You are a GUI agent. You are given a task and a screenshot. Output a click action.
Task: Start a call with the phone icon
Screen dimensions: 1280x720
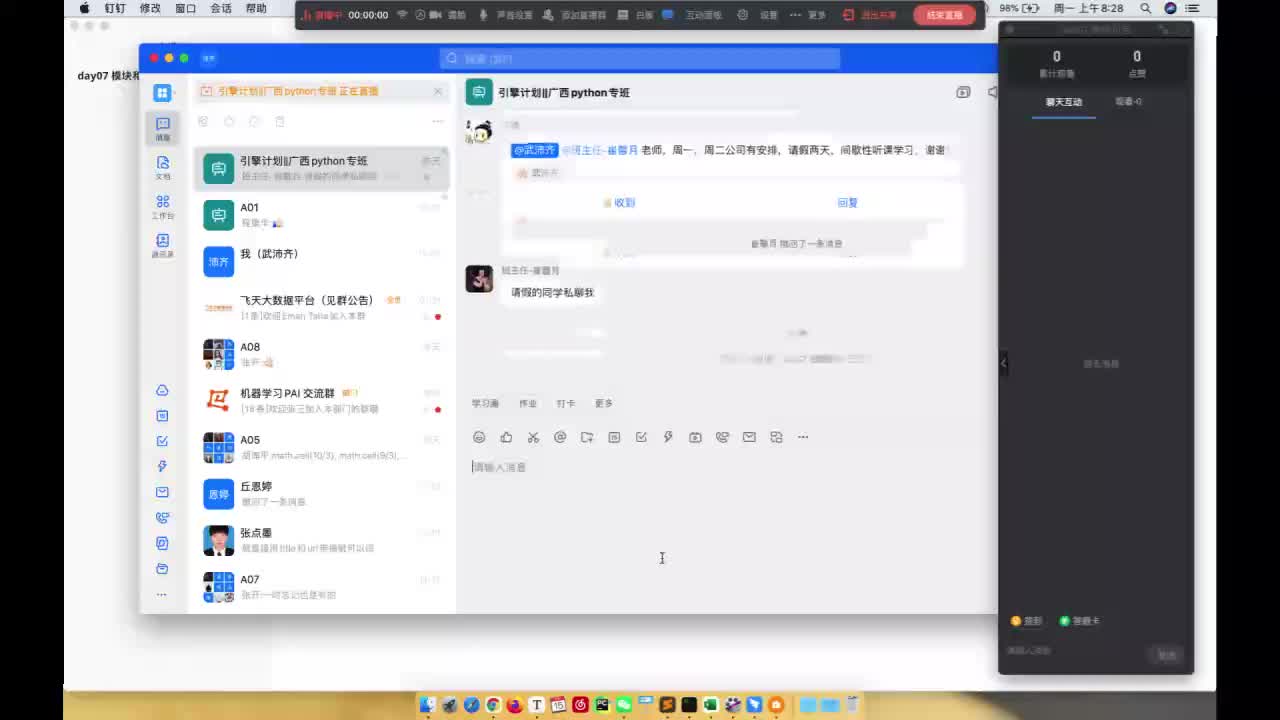click(722, 437)
